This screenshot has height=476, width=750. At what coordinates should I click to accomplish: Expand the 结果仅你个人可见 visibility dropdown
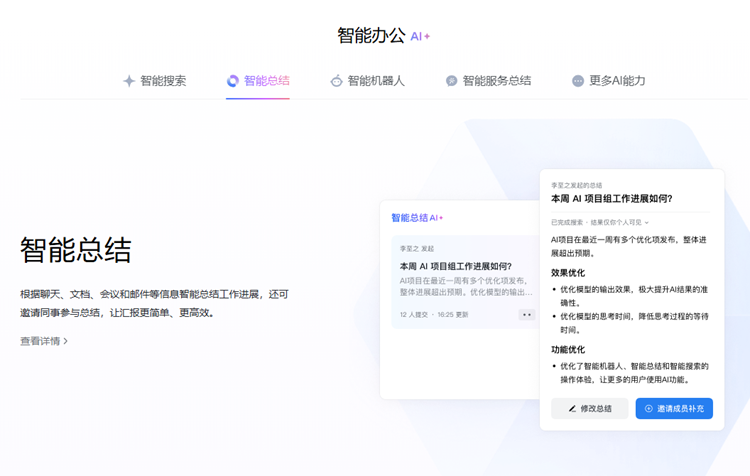[647, 223]
